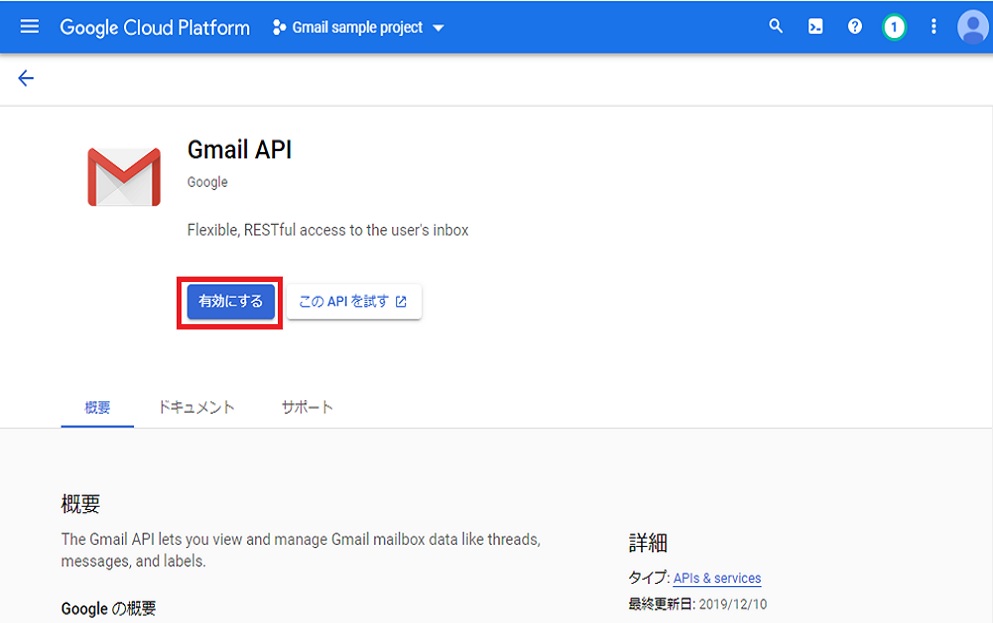Expand the Gmail sample project selector

click(355, 27)
